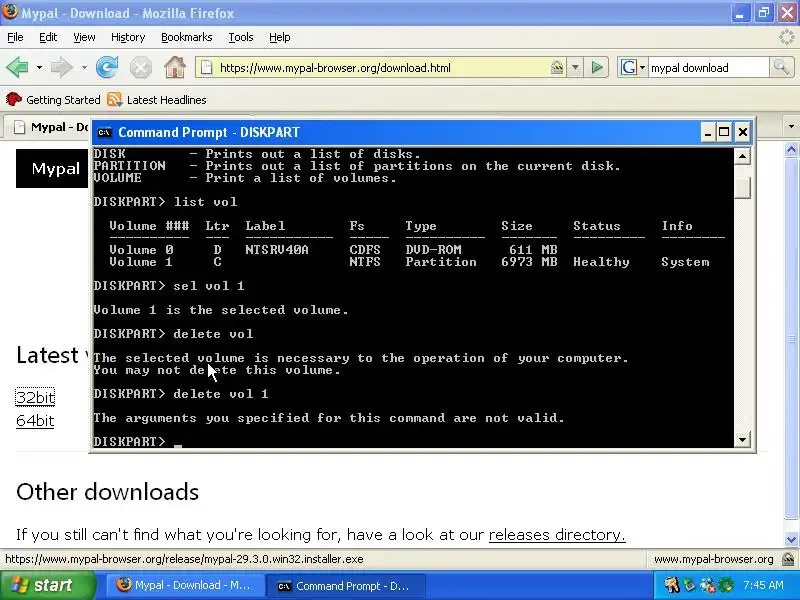Click the Command Prompt scroll up arrow
Screen dimensions: 800x600
742,156
